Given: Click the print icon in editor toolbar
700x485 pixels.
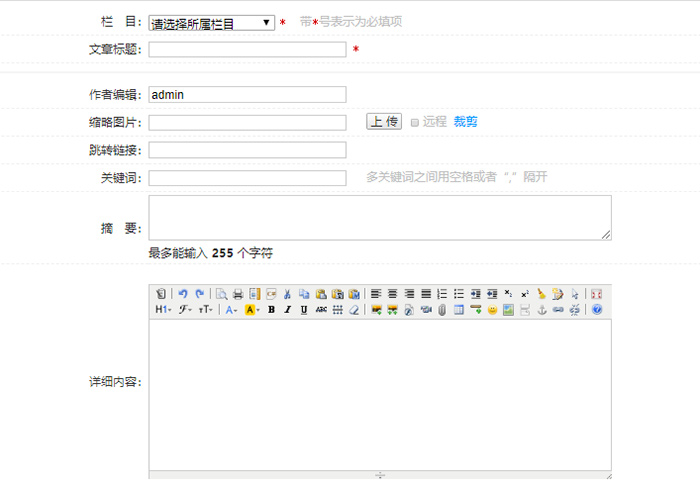Looking at the screenshot, I should click(238, 294).
